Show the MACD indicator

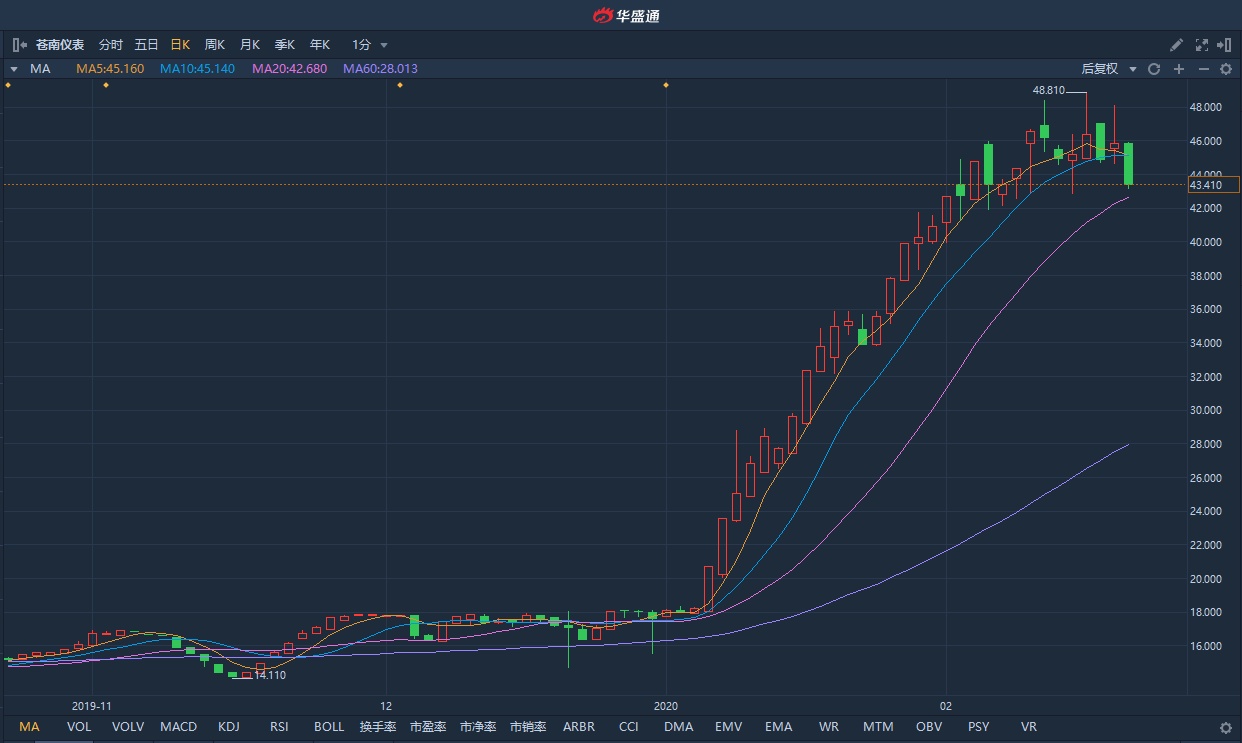click(179, 727)
